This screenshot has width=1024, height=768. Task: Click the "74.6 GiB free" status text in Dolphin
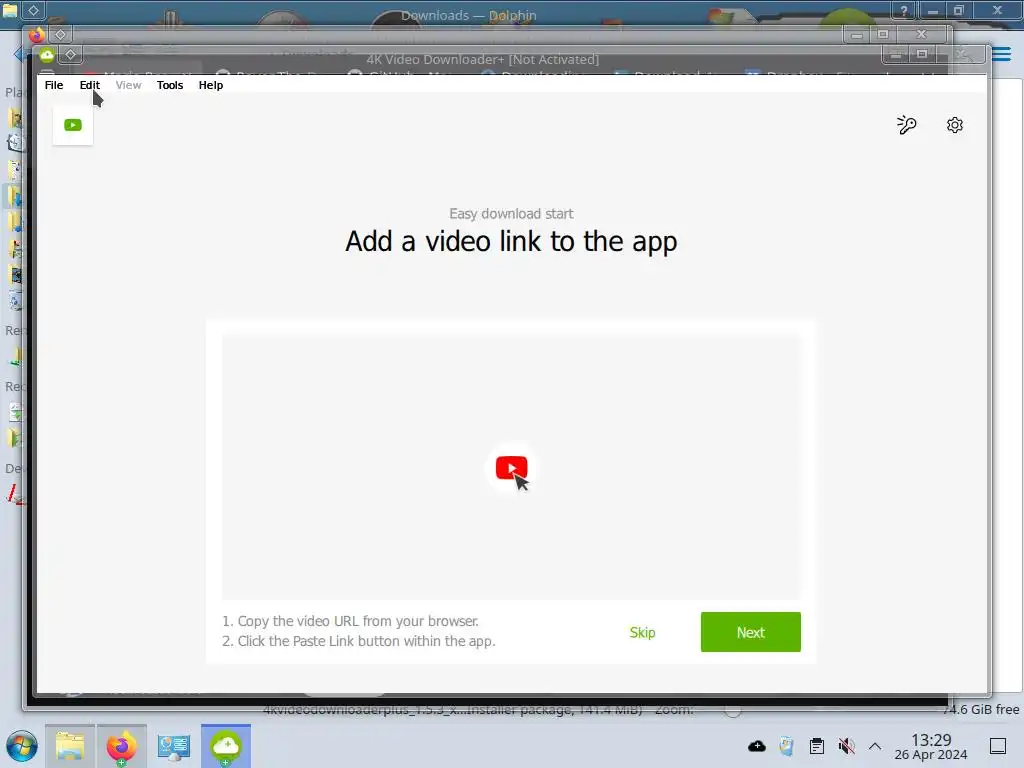pos(981,709)
